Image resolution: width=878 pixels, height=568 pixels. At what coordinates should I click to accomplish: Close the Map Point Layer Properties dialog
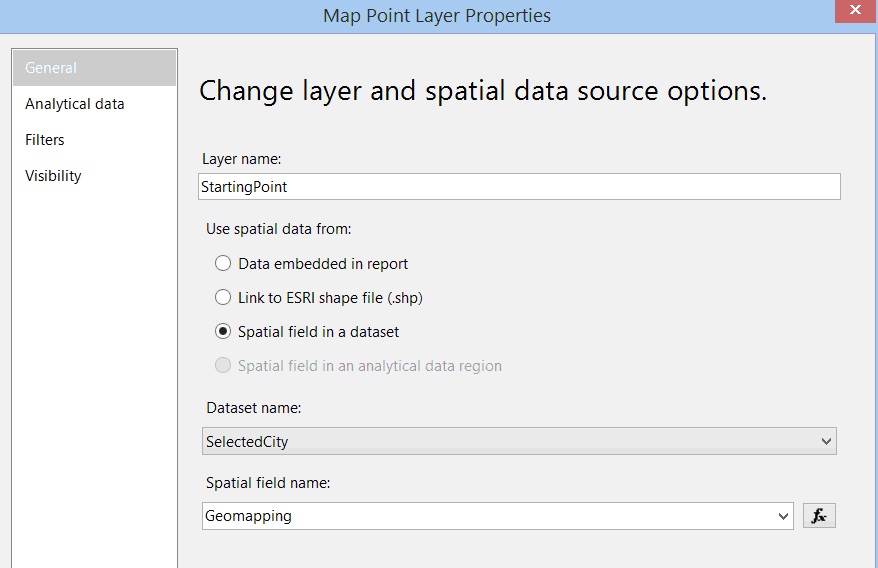pos(855,9)
